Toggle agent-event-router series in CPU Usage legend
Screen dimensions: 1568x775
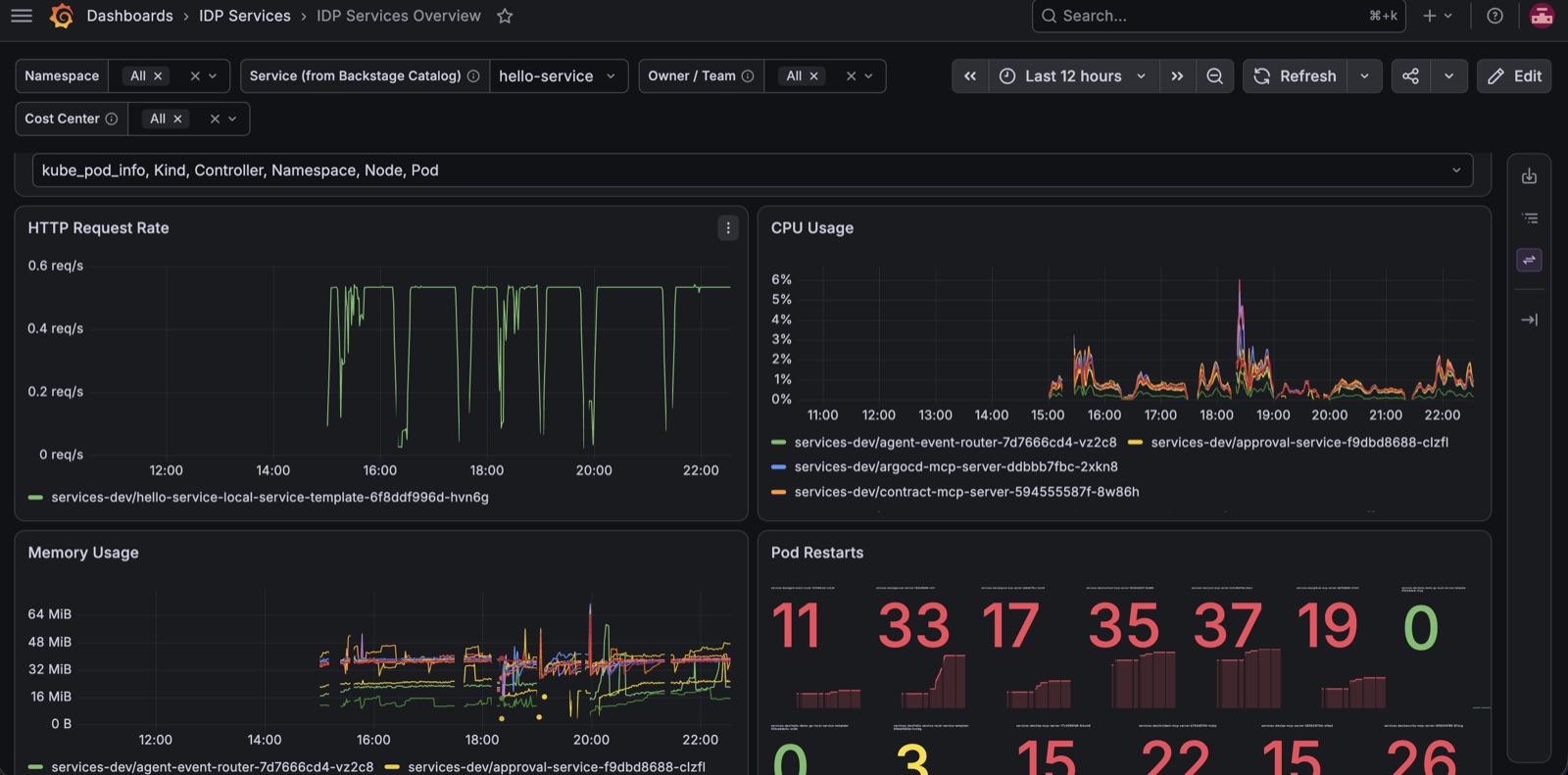coord(955,442)
